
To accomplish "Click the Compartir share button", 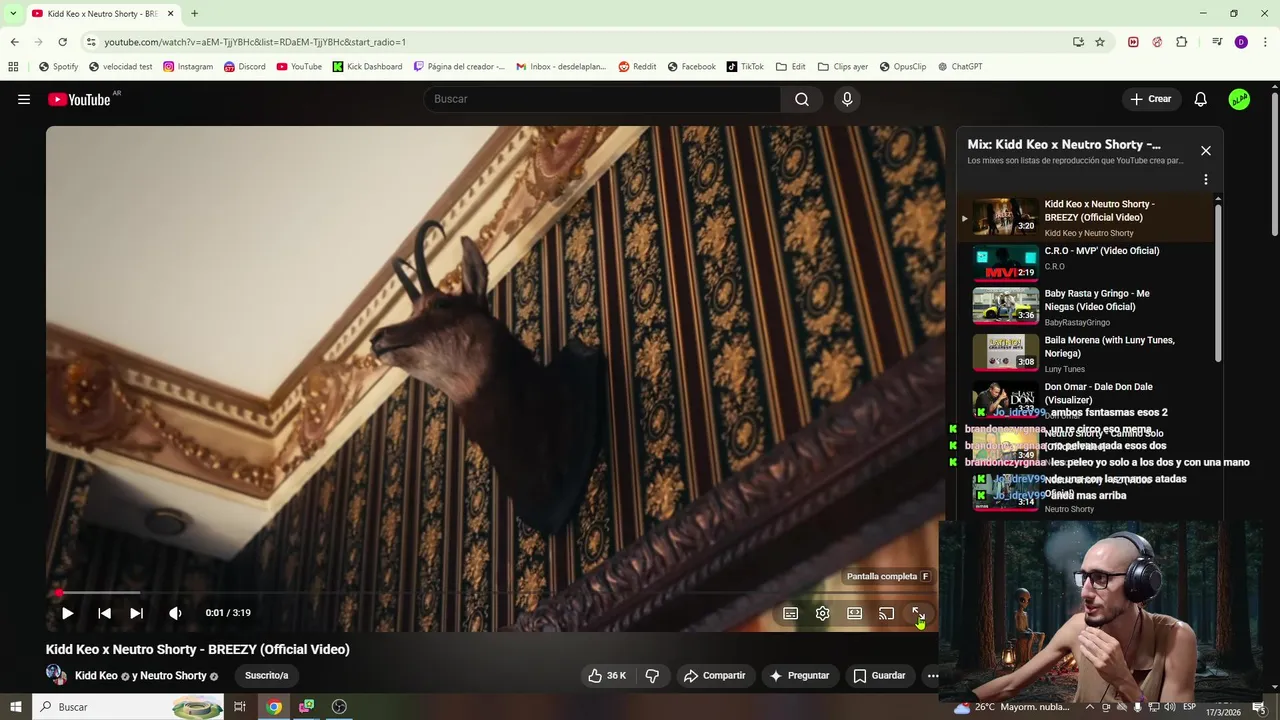I will [x=714, y=676].
